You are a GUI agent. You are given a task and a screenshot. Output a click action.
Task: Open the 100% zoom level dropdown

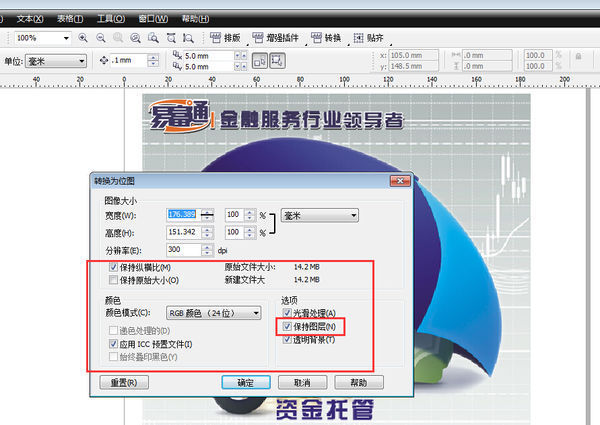(66, 38)
